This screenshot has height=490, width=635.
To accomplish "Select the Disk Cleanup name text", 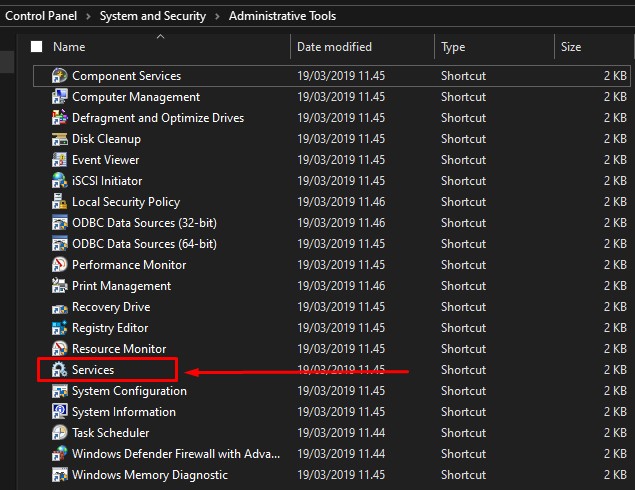I will click(107, 139).
